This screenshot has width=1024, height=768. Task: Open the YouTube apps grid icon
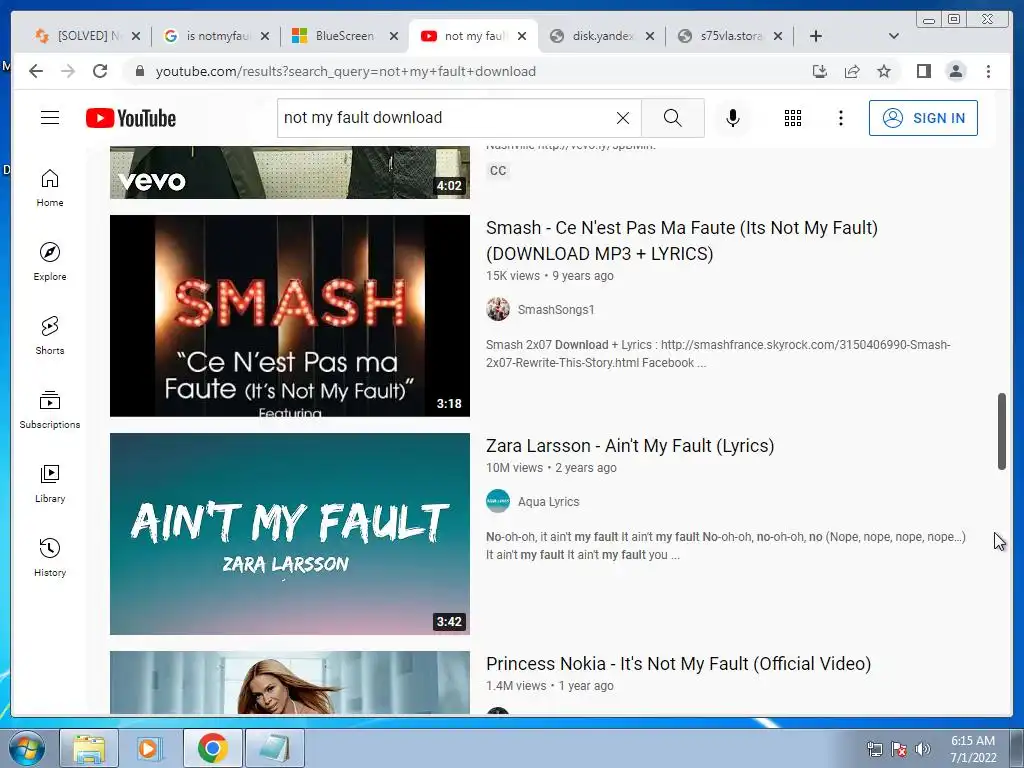coord(793,118)
